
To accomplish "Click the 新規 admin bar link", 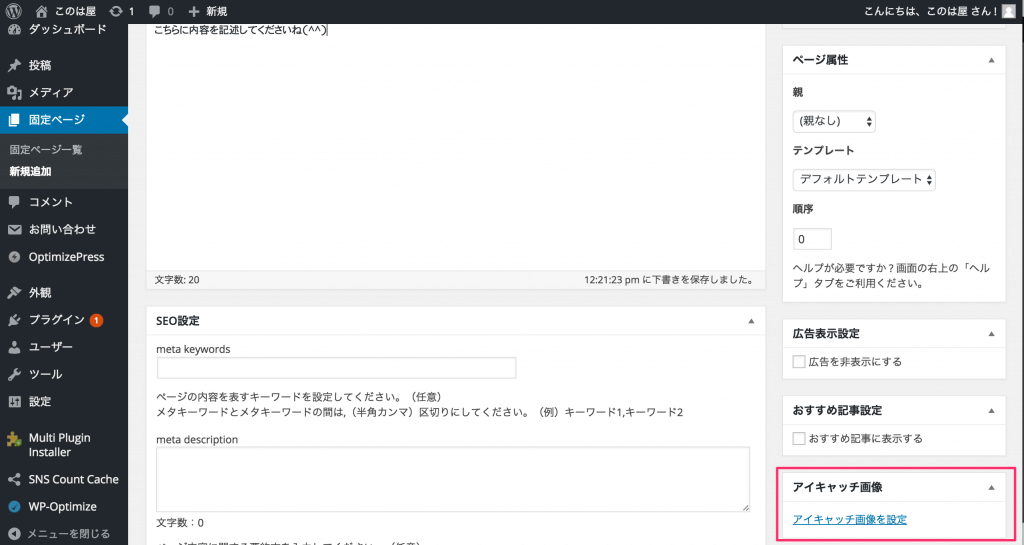I will click(216, 11).
